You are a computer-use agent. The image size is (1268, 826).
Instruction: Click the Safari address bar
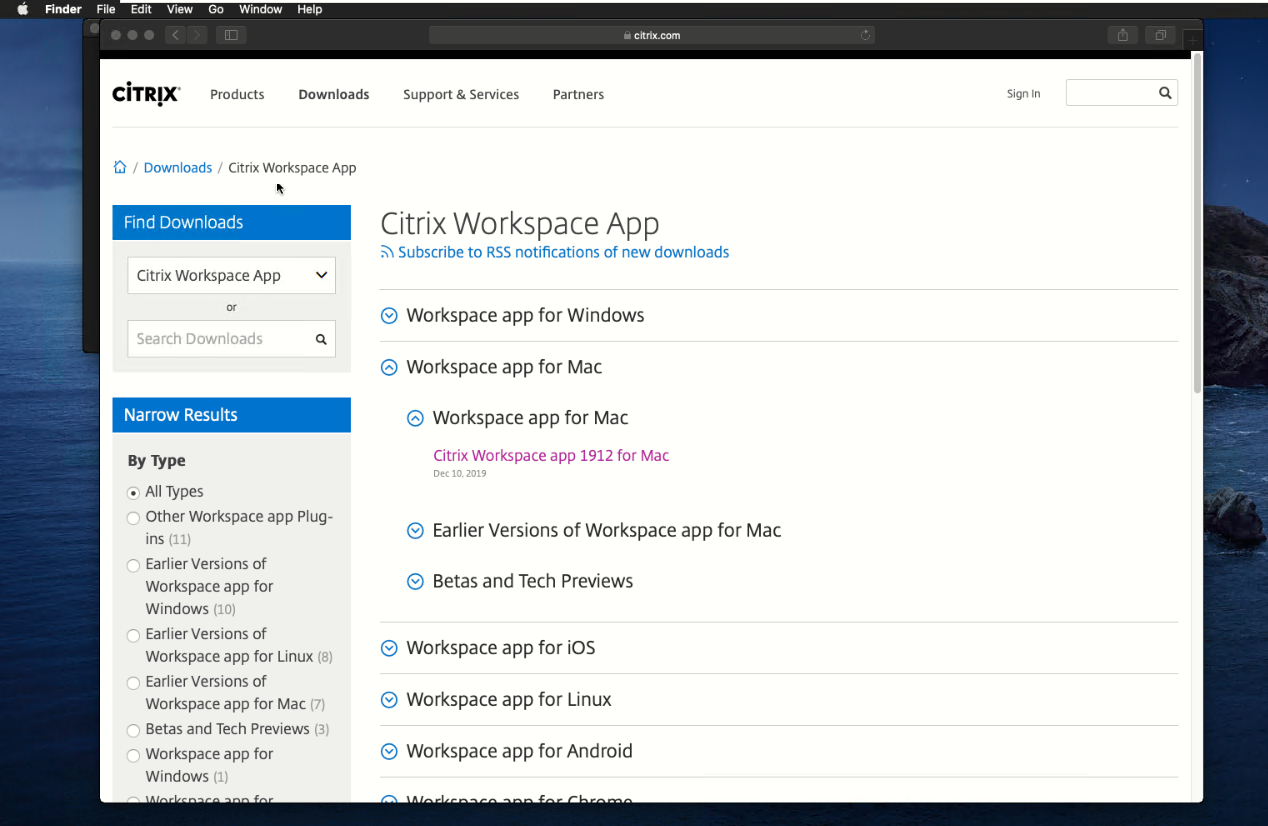coord(652,35)
